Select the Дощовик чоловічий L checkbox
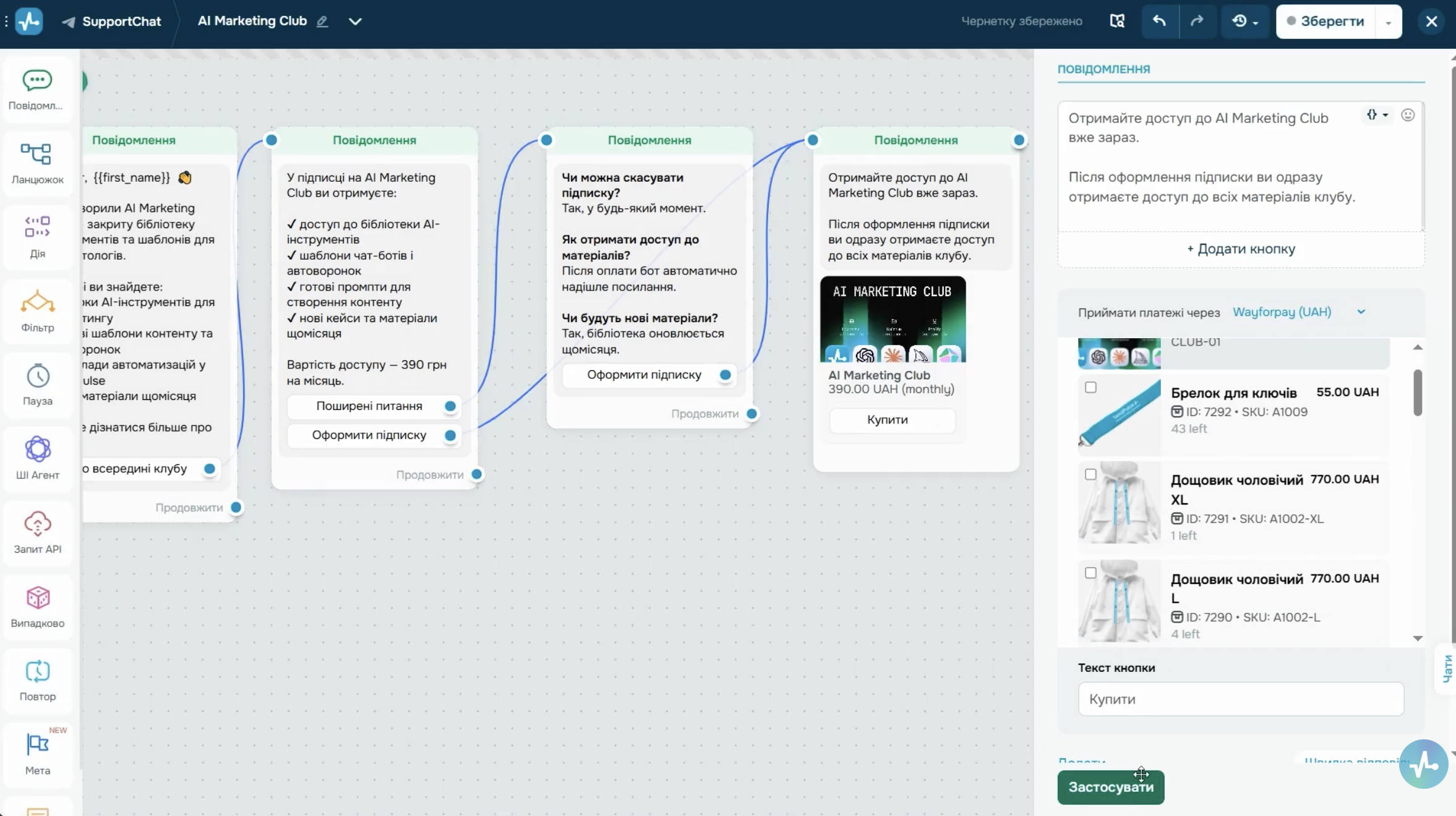1456x816 pixels. (x=1090, y=574)
